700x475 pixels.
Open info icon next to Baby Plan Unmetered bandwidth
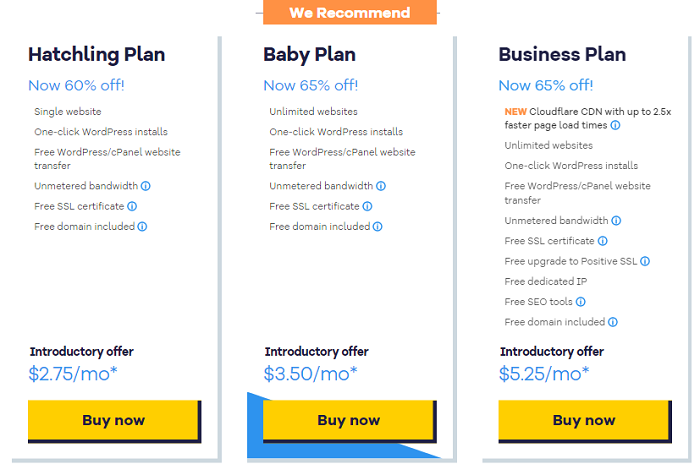point(381,186)
